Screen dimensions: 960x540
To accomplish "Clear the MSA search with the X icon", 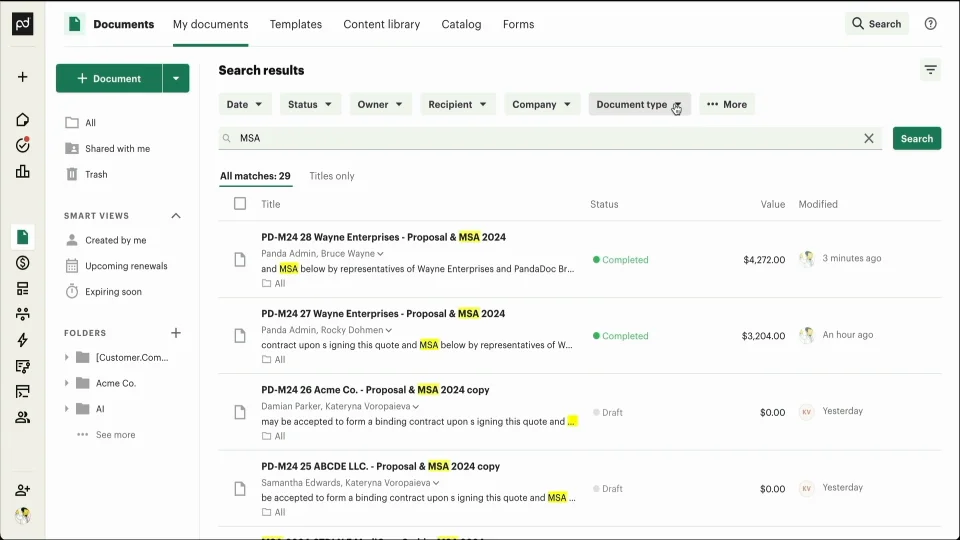I will (869, 138).
